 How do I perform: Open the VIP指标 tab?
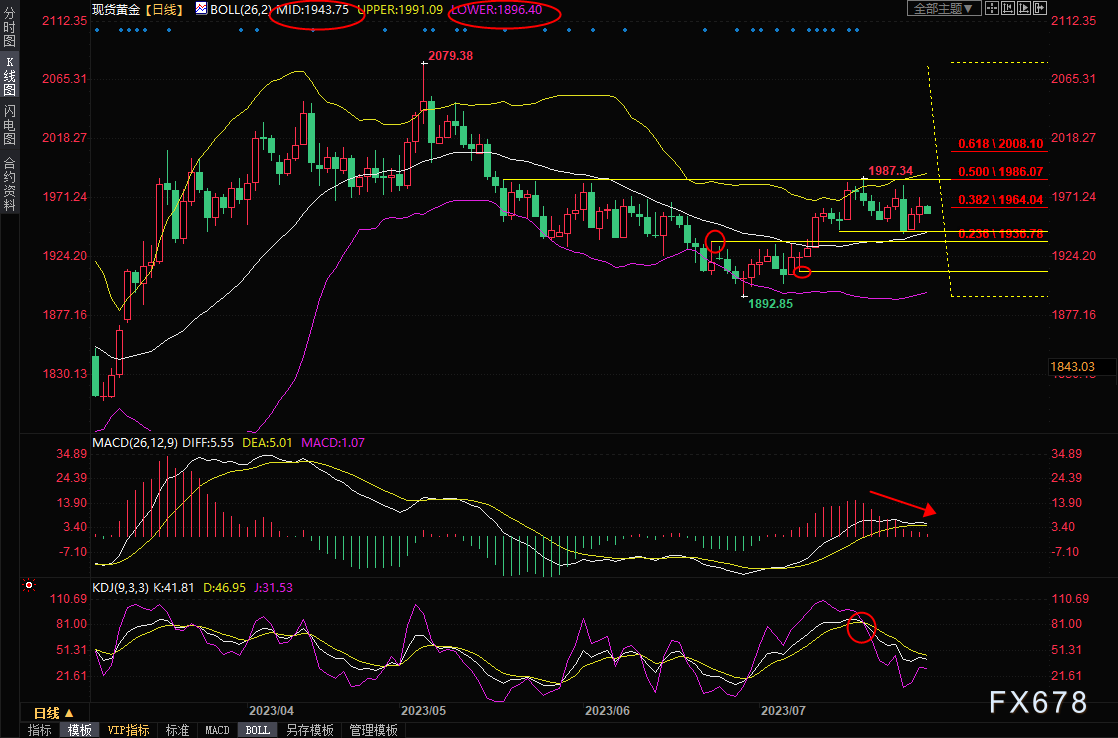tap(128, 730)
